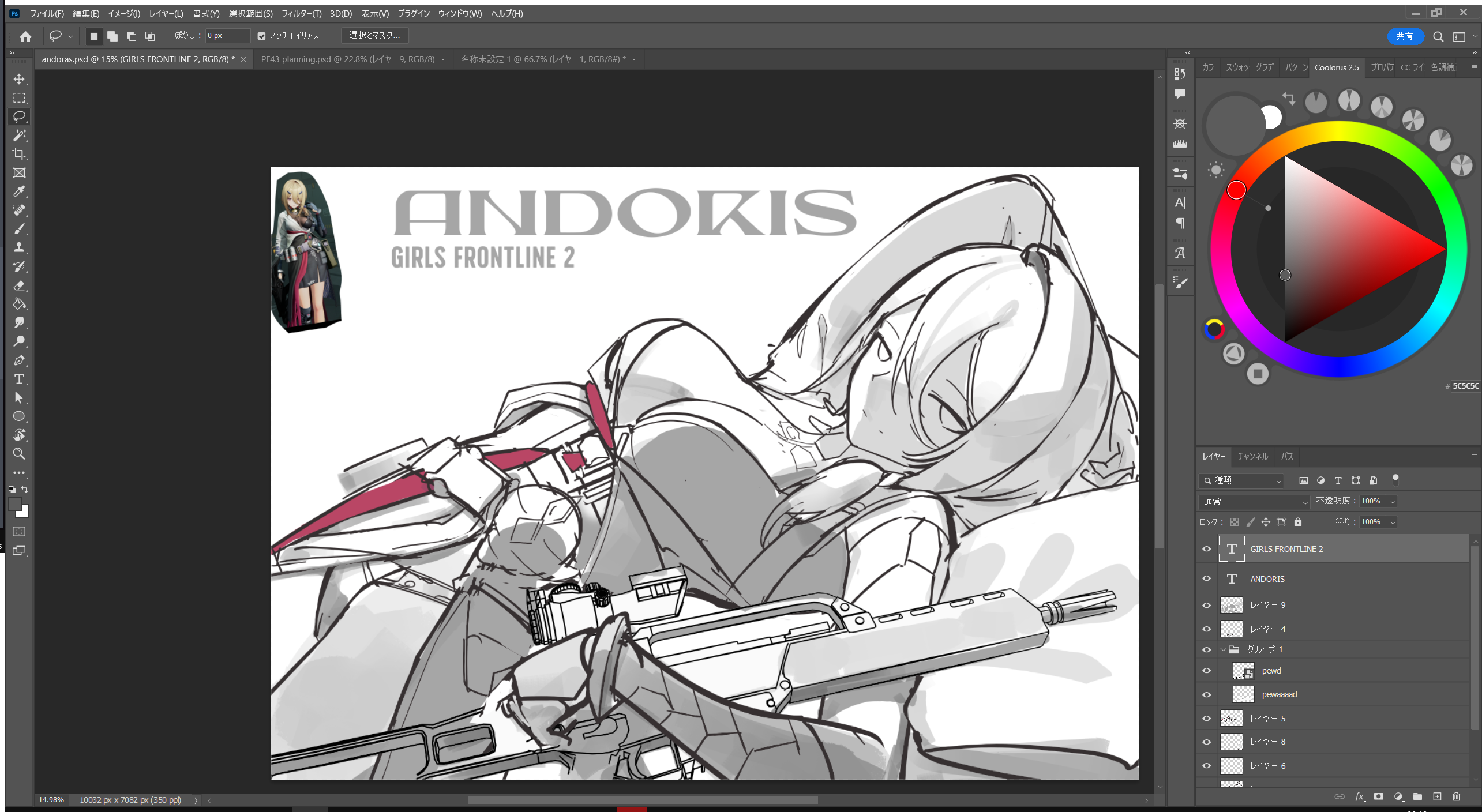
Task: Click the 共有 share button
Action: pyautogui.click(x=1405, y=36)
